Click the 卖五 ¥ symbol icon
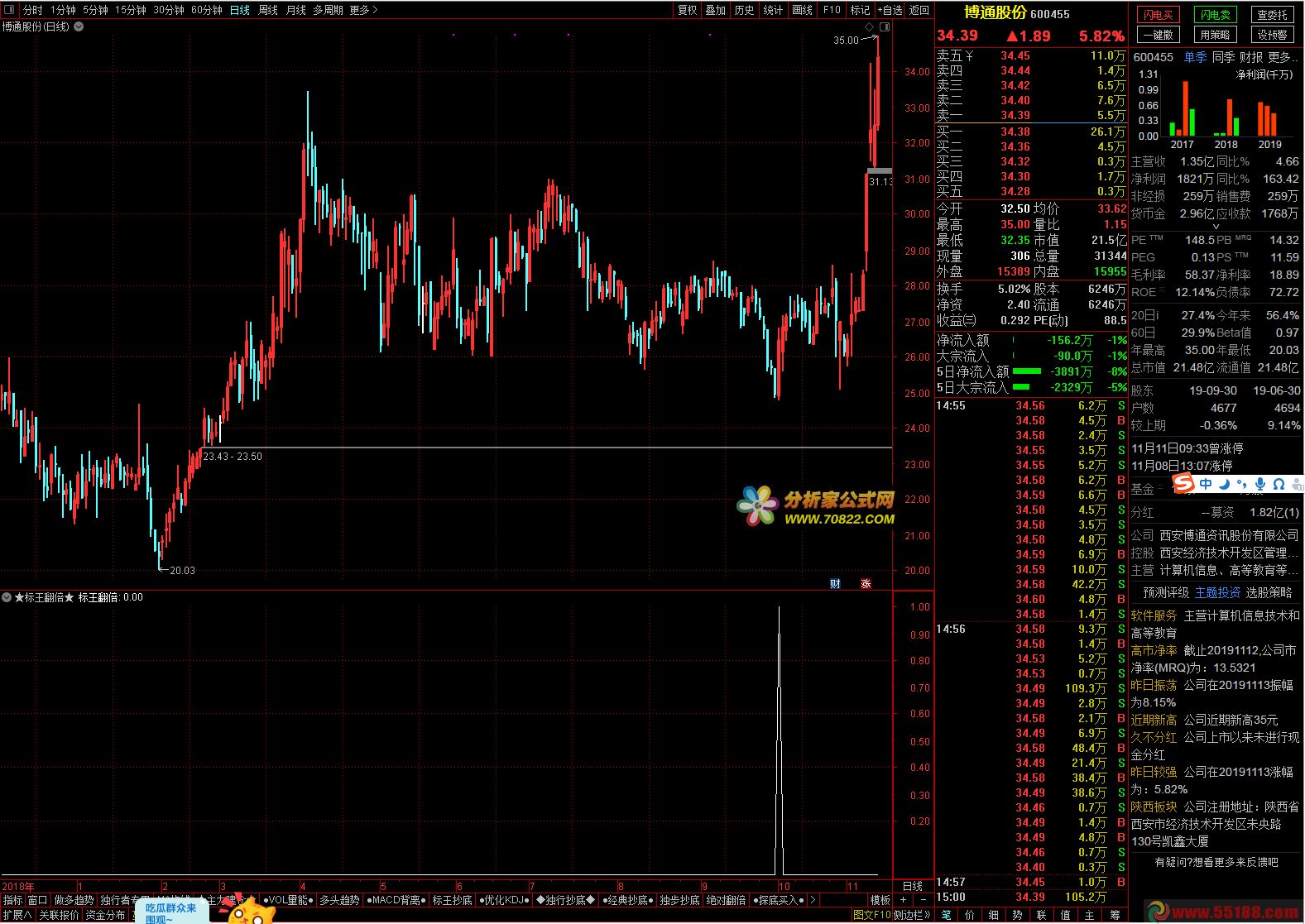The image size is (1305, 924). click(969, 56)
